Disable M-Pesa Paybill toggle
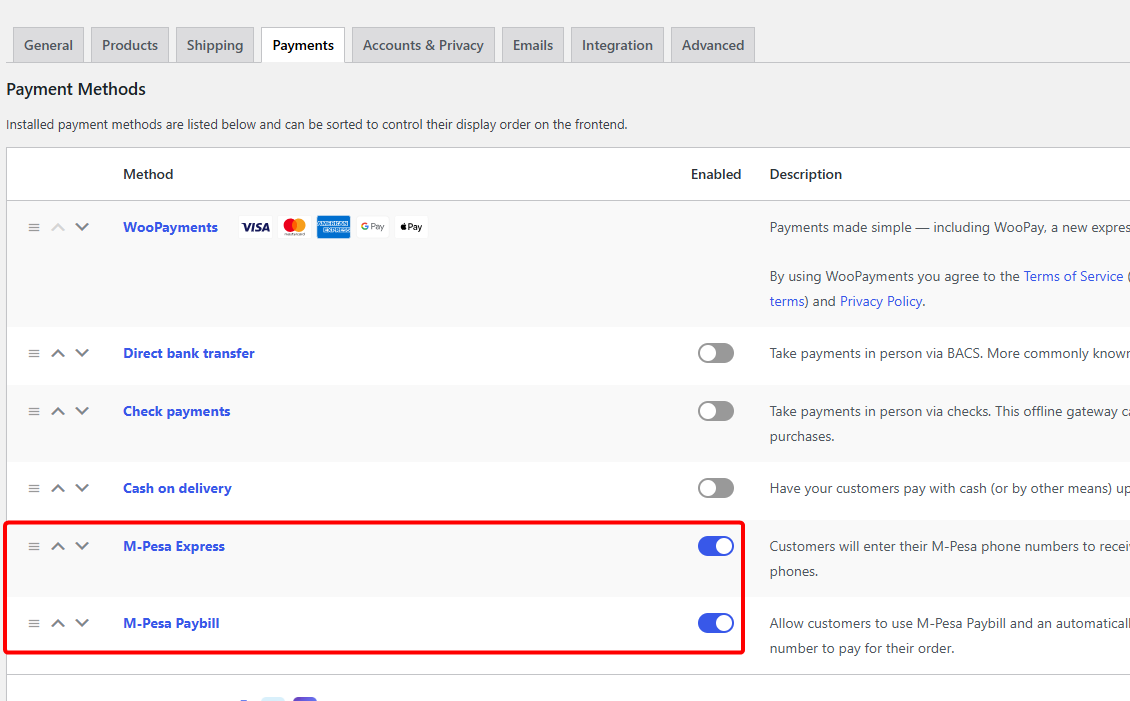 (716, 623)
